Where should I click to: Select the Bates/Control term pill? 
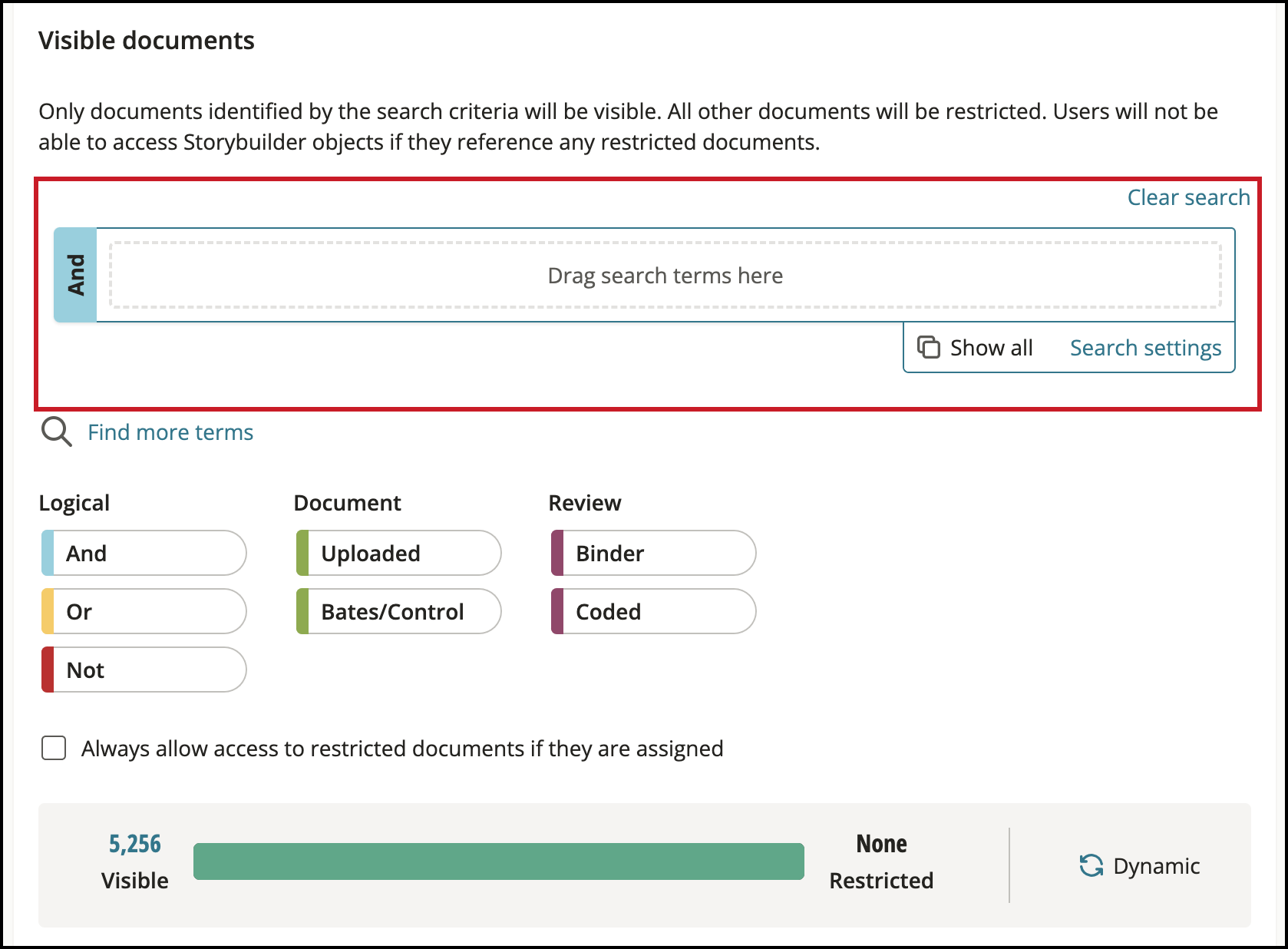pyautogui.click(x=398, y=611)
